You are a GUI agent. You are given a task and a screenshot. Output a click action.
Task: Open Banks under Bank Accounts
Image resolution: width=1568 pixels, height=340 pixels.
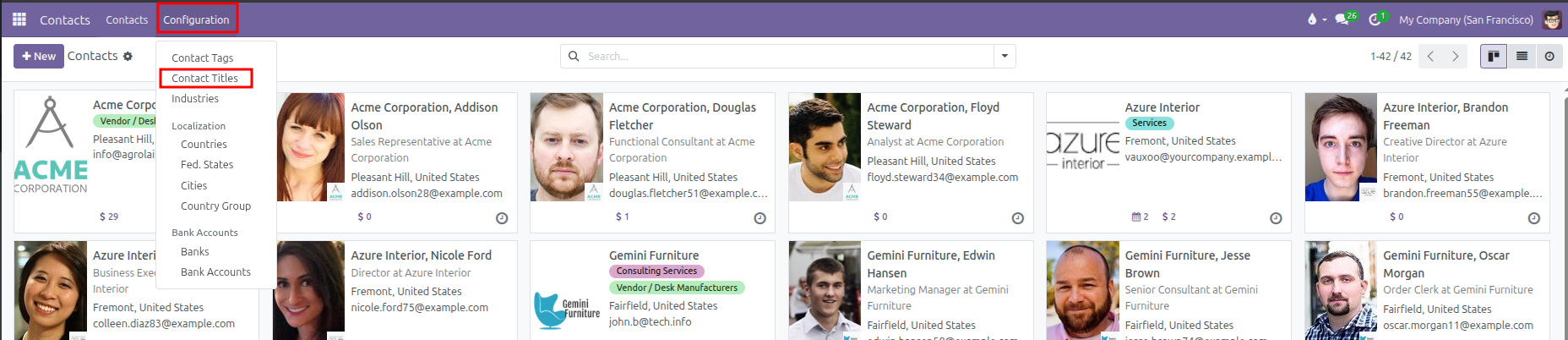(x=194, y=251)
